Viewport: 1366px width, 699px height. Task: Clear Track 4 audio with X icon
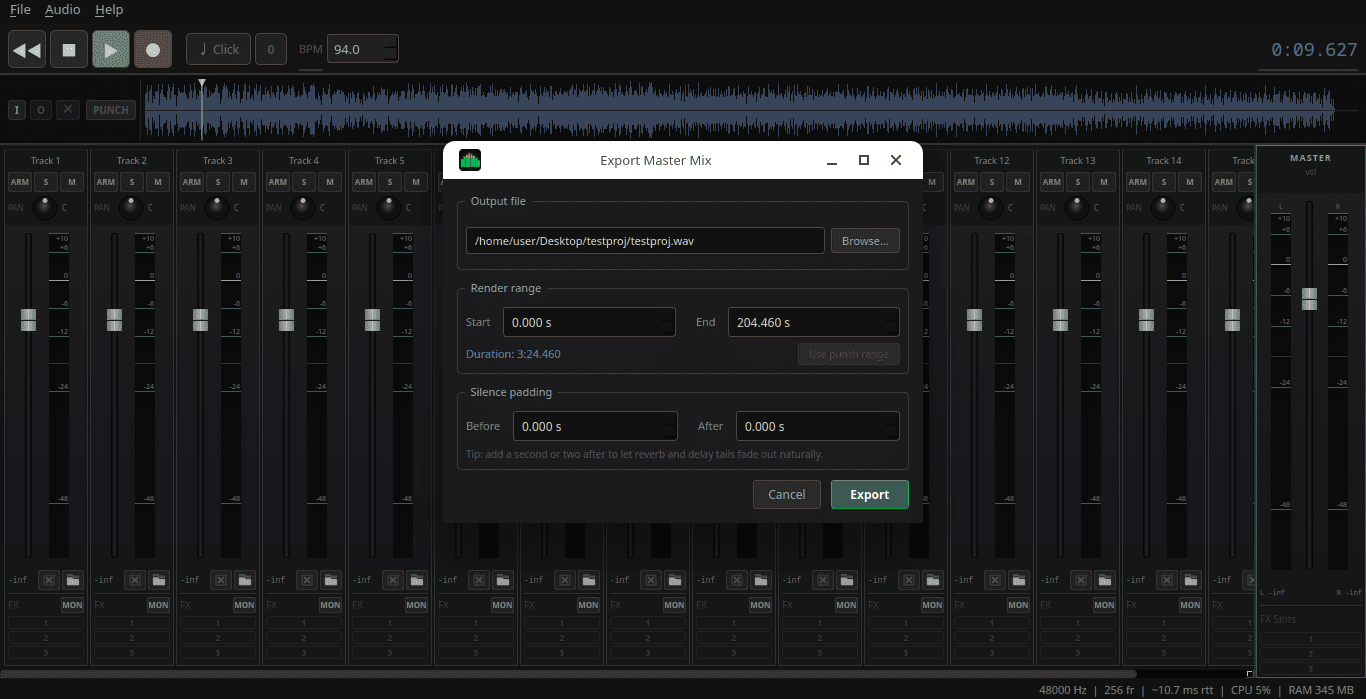(306, 580)
